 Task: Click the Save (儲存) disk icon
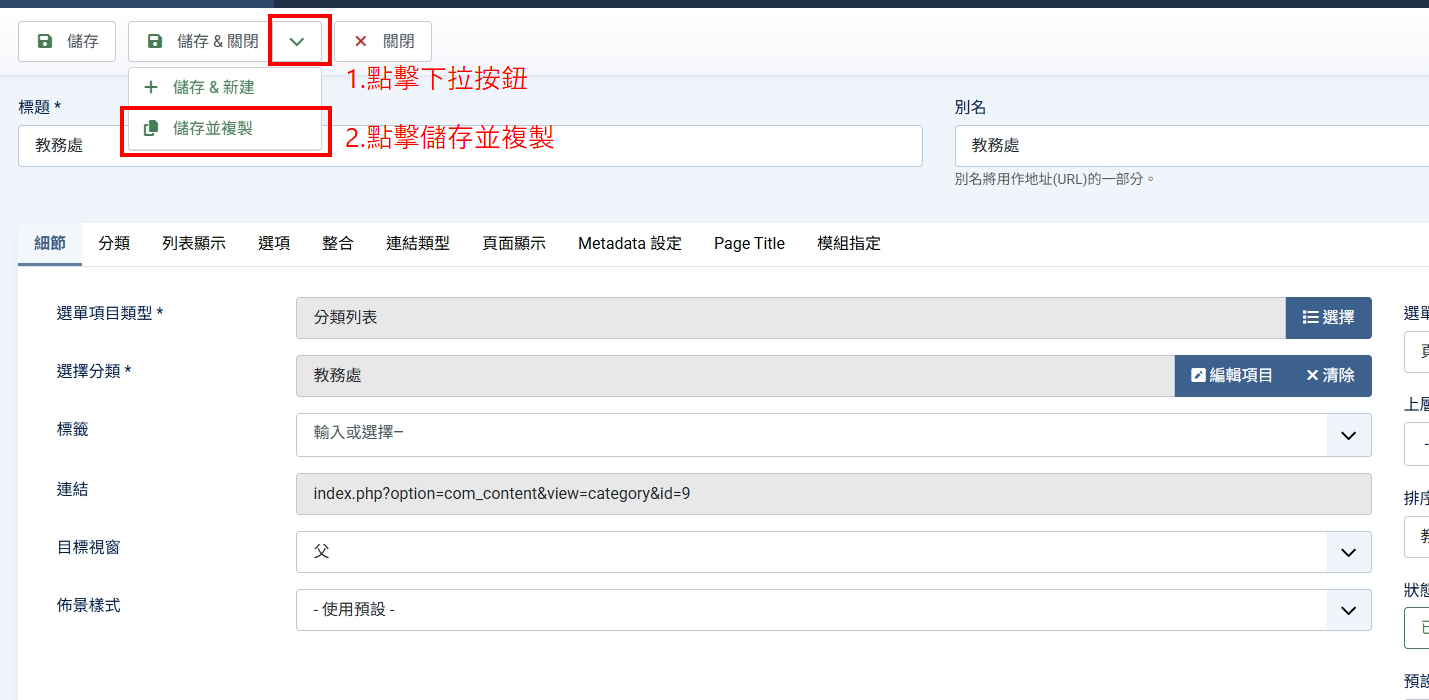[44, 41]
